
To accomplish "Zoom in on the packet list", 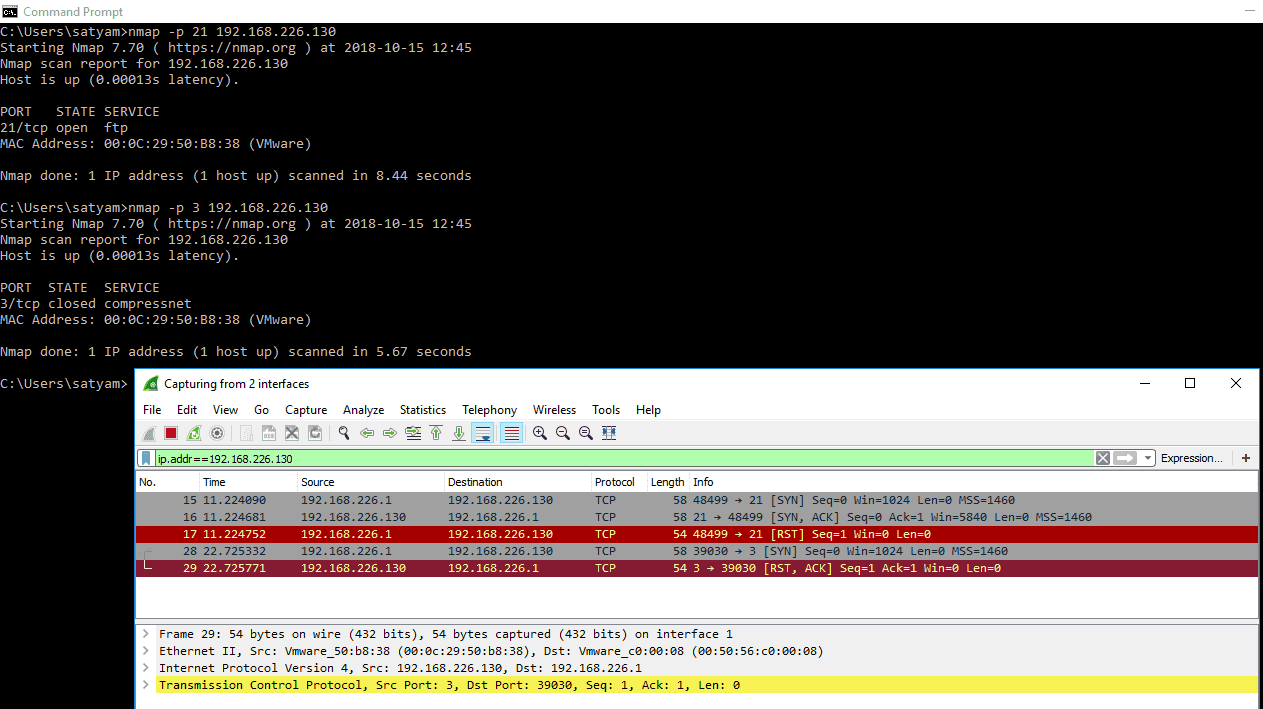I will [540, 432].
